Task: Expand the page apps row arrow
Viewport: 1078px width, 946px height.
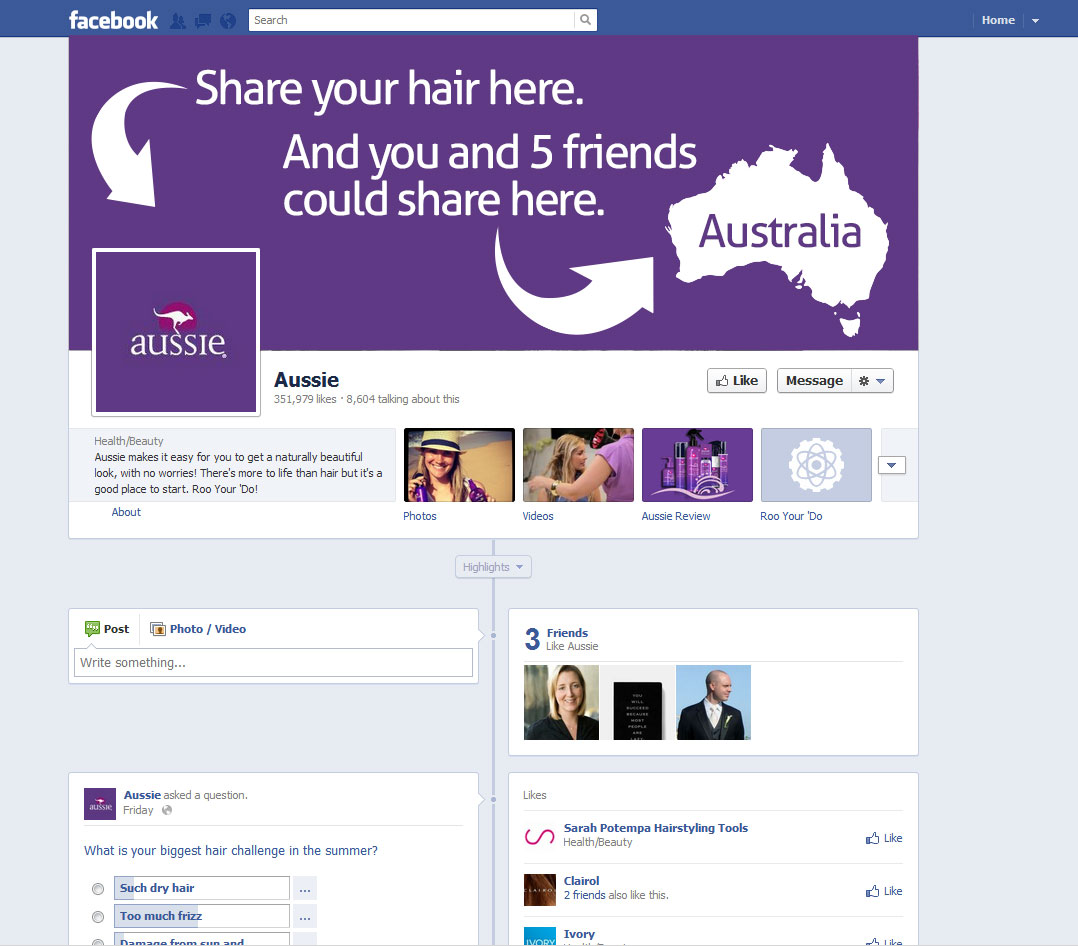Action: coord(892,465)
